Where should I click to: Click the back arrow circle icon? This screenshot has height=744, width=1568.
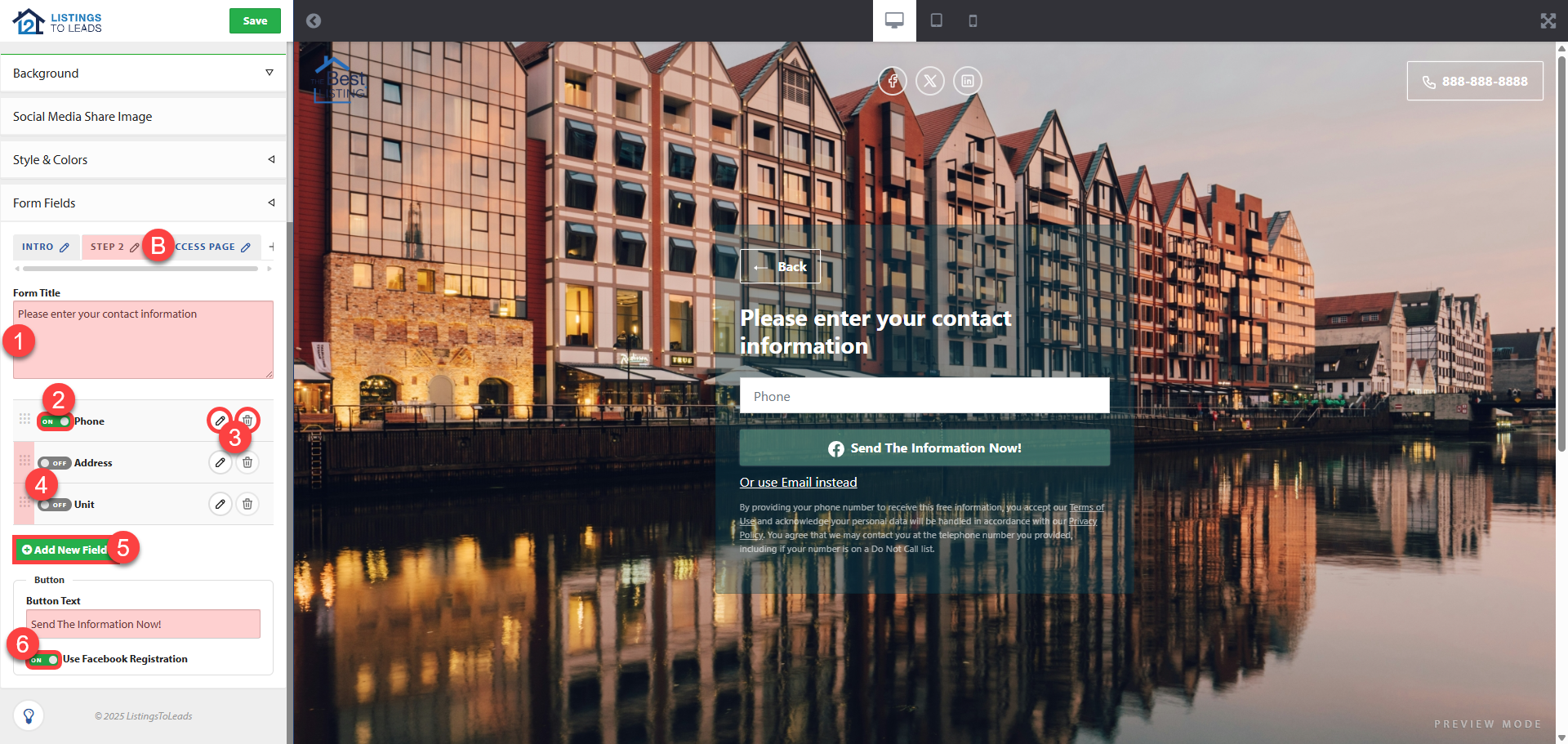coord(314,20)
